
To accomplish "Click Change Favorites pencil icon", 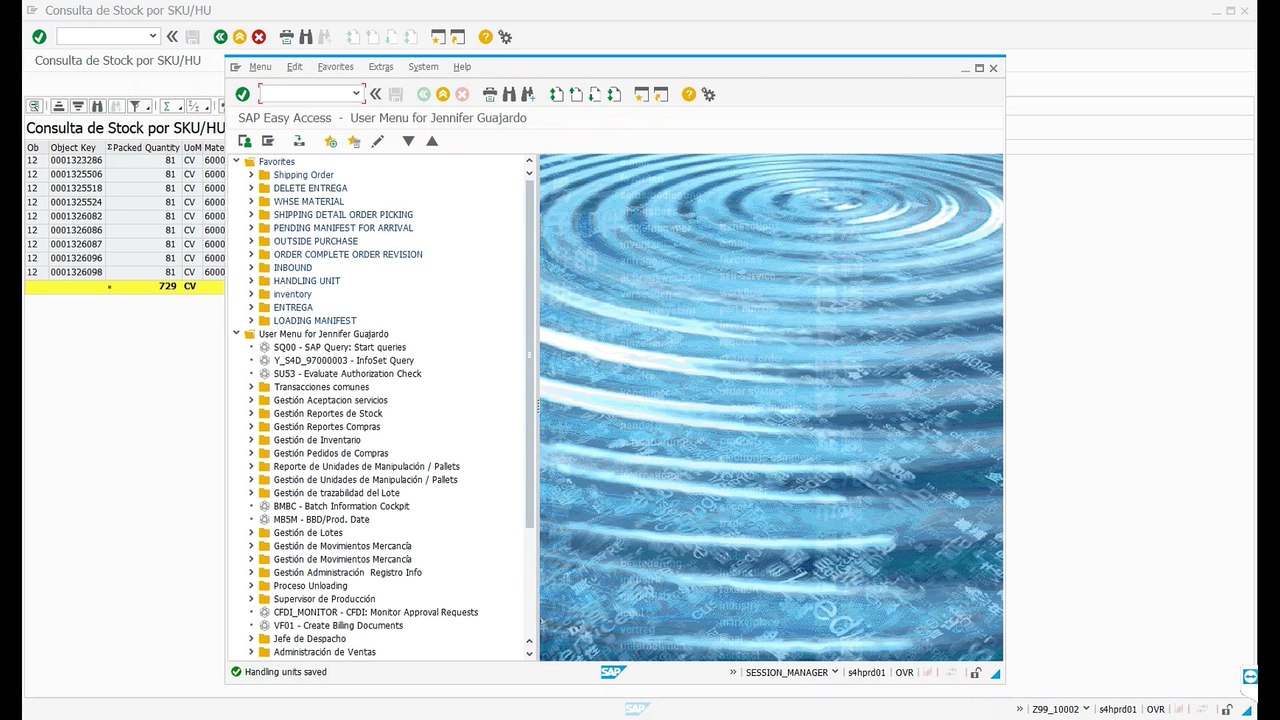I will pyautogui.click(x=377, y=142).
